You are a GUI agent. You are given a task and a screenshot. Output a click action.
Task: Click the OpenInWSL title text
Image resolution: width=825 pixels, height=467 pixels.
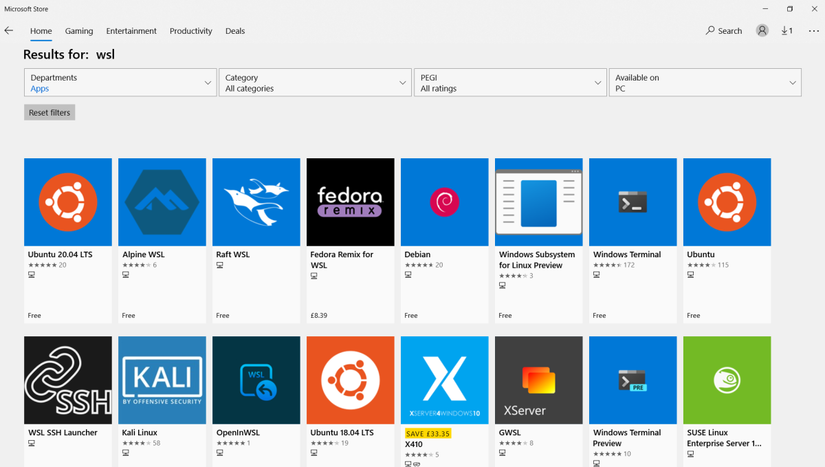[238, 433]
